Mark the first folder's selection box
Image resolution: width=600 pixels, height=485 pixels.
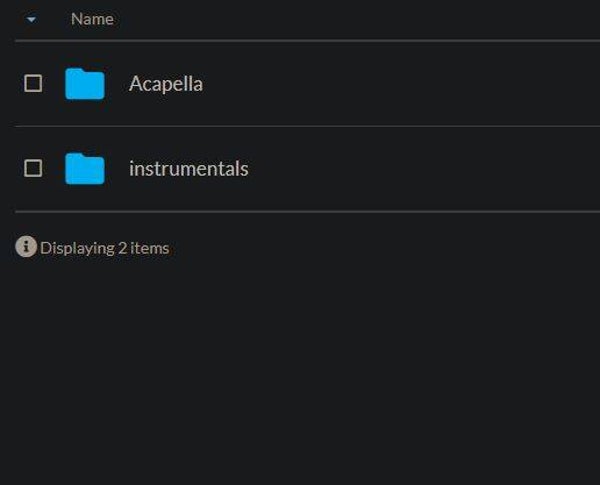click(x=33, y=84)
